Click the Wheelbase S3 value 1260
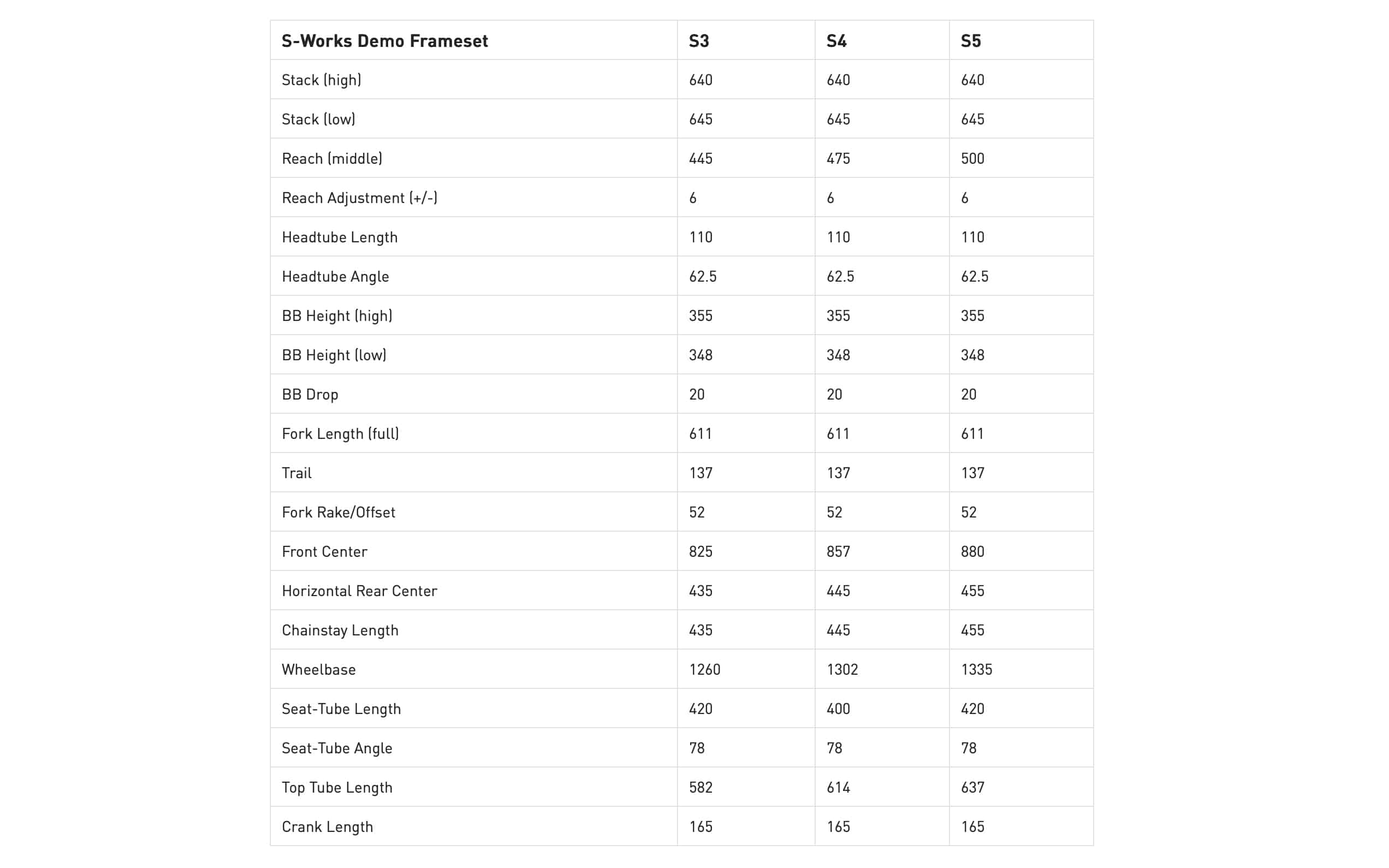This screenshot has height=868, width=1389. (x=704, y=670)
